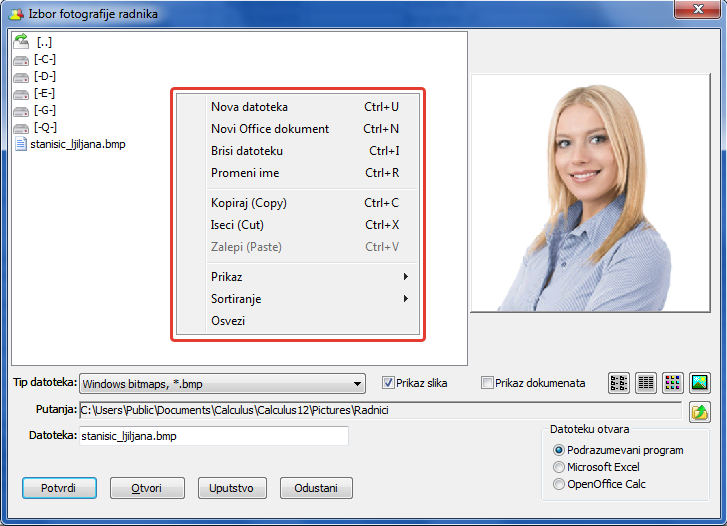Switch to the detailed table view icon

pos(646,383)
